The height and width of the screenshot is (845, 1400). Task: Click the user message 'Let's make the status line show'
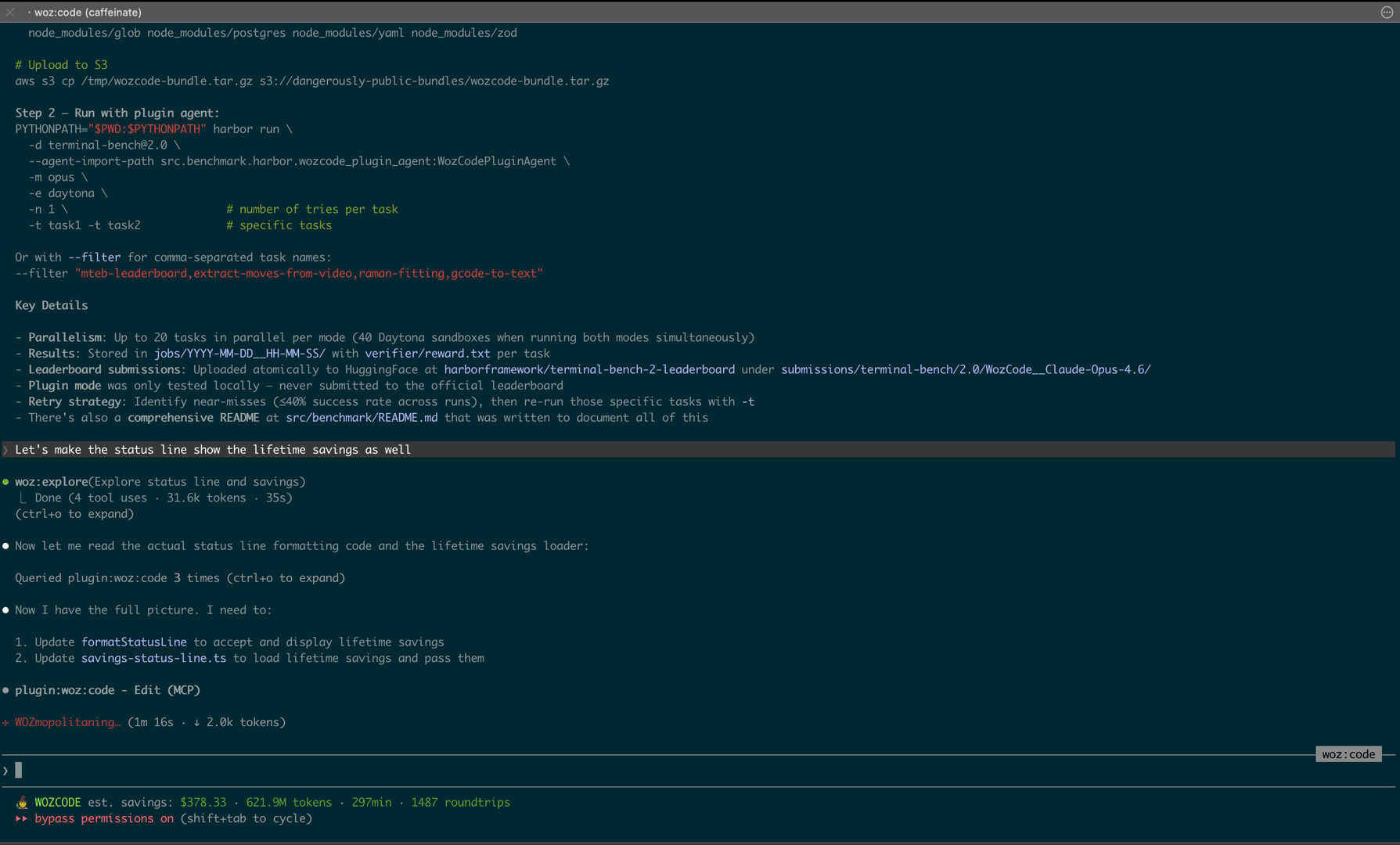click(x=213, y=450)
